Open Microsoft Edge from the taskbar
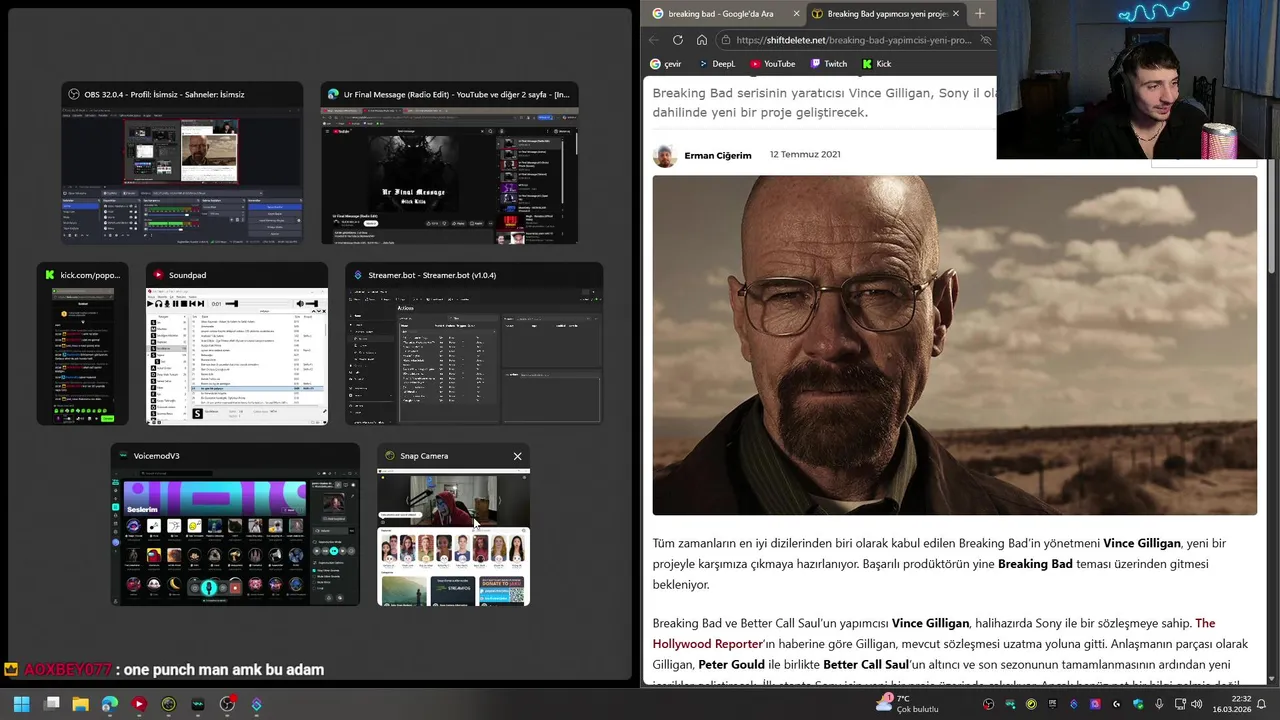The image size is (1280, 720). coord(110,704)
